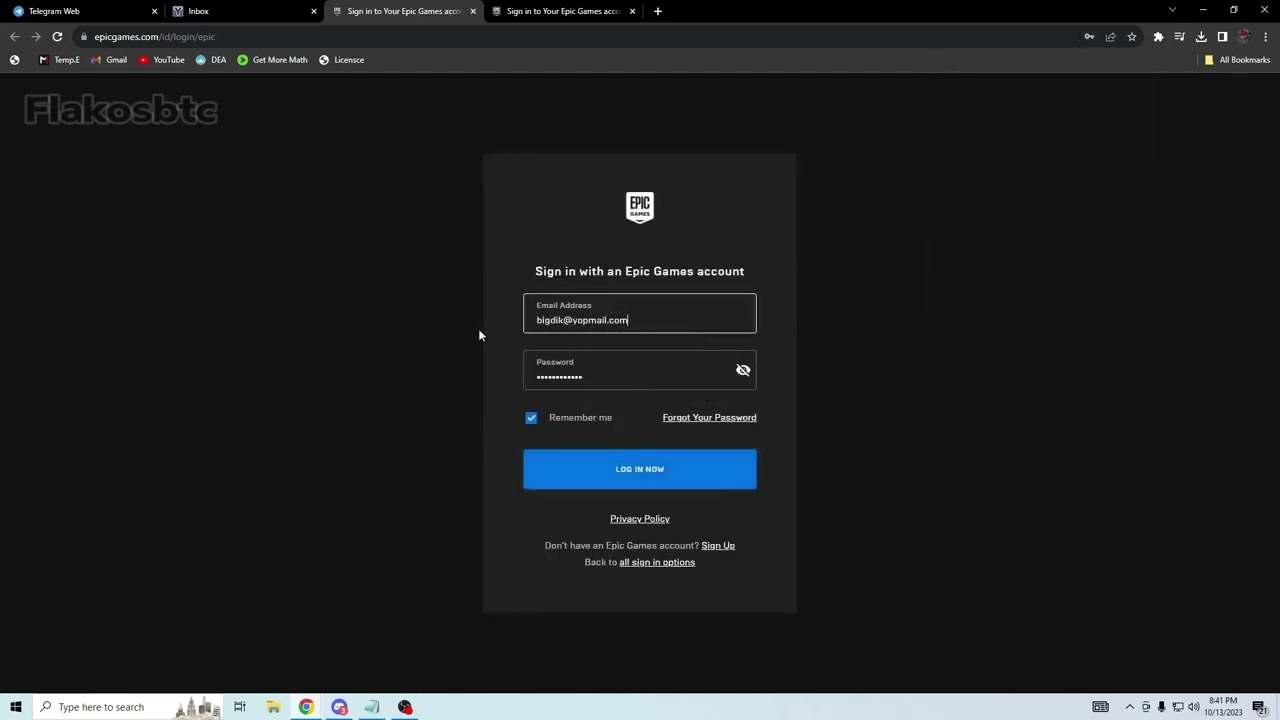Click the address bar URL

point(155,37)
